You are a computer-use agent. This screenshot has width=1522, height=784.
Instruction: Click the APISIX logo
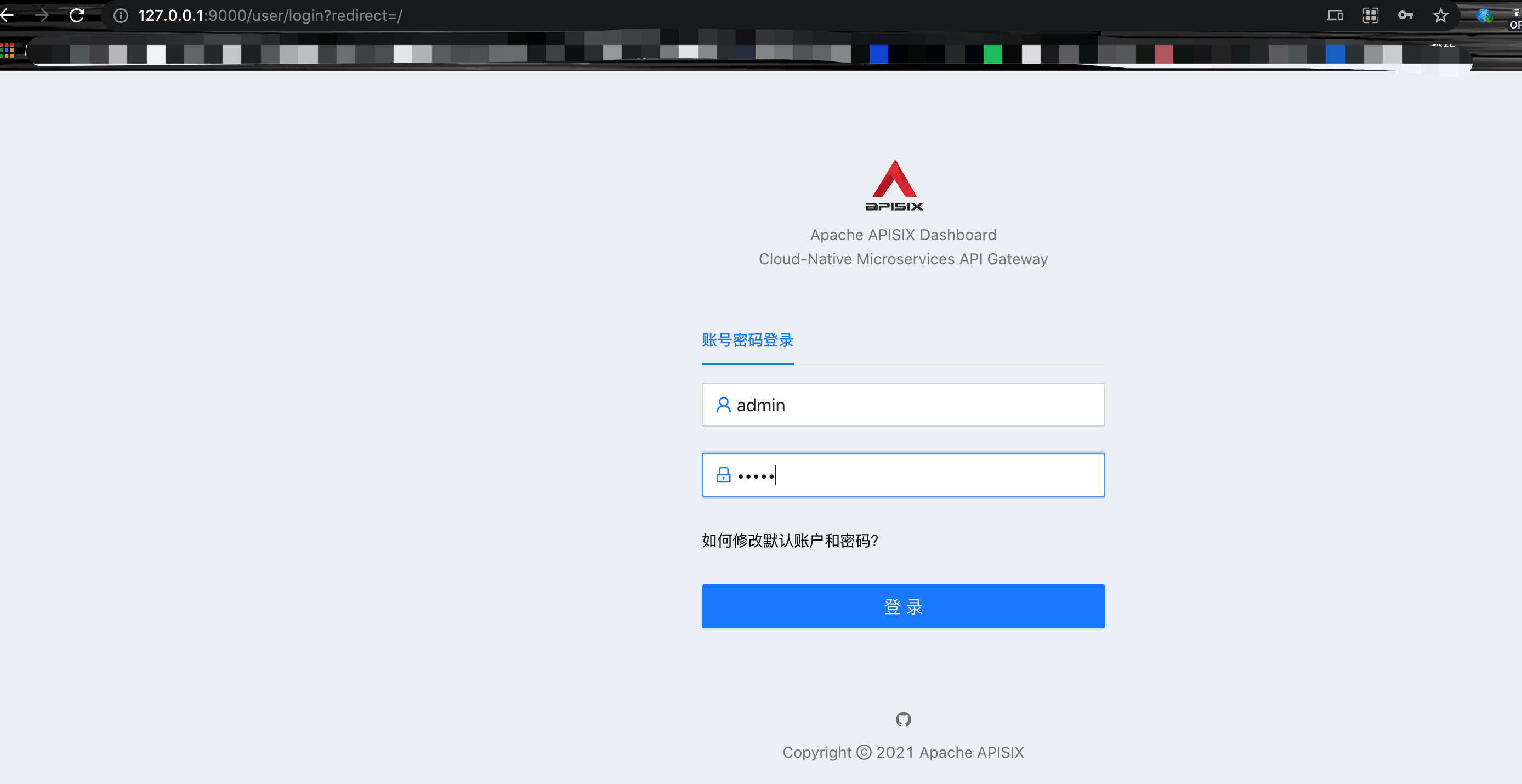point(894,185)
